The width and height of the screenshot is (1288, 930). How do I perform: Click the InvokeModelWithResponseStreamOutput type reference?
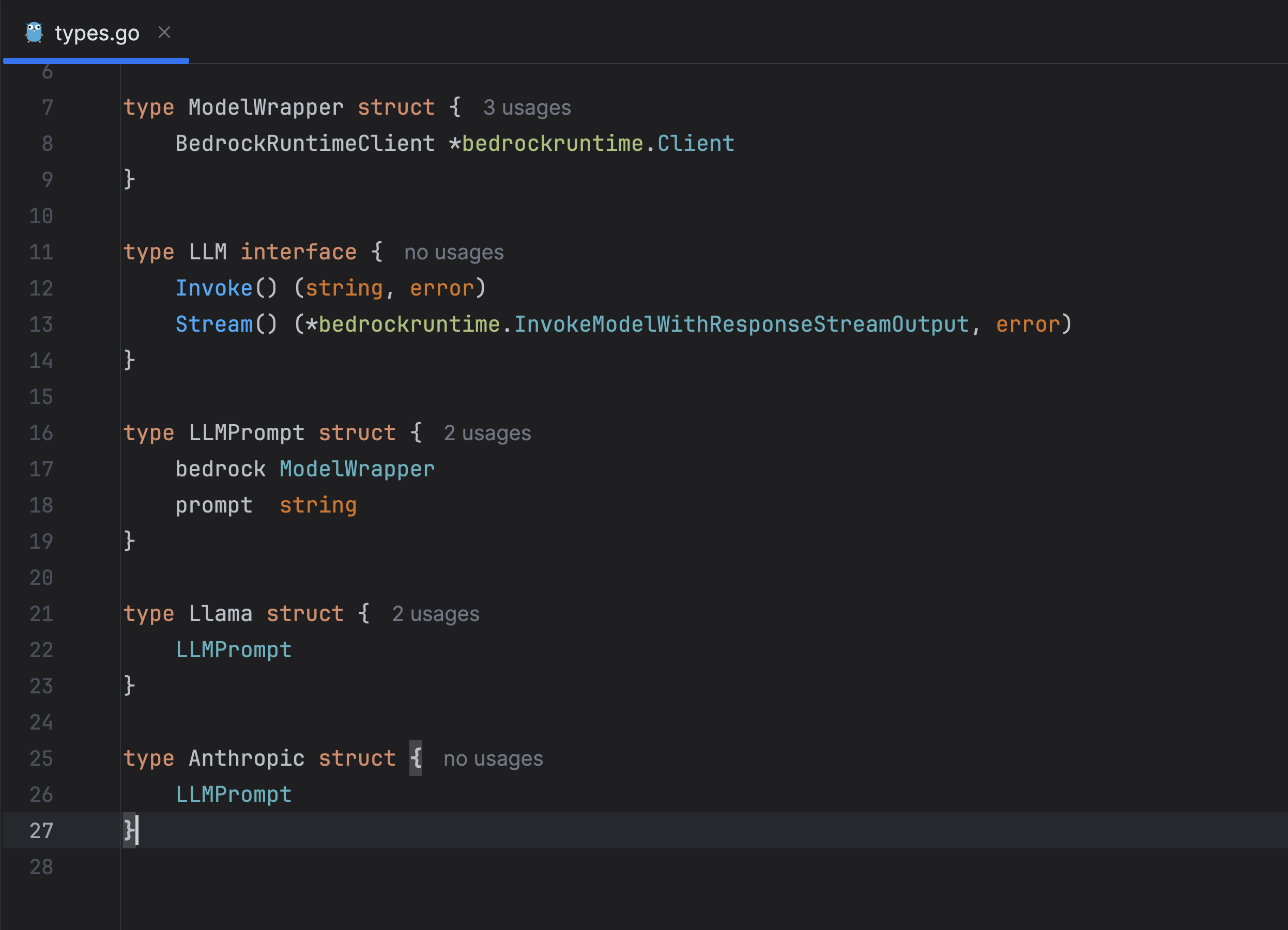point(741,325)
